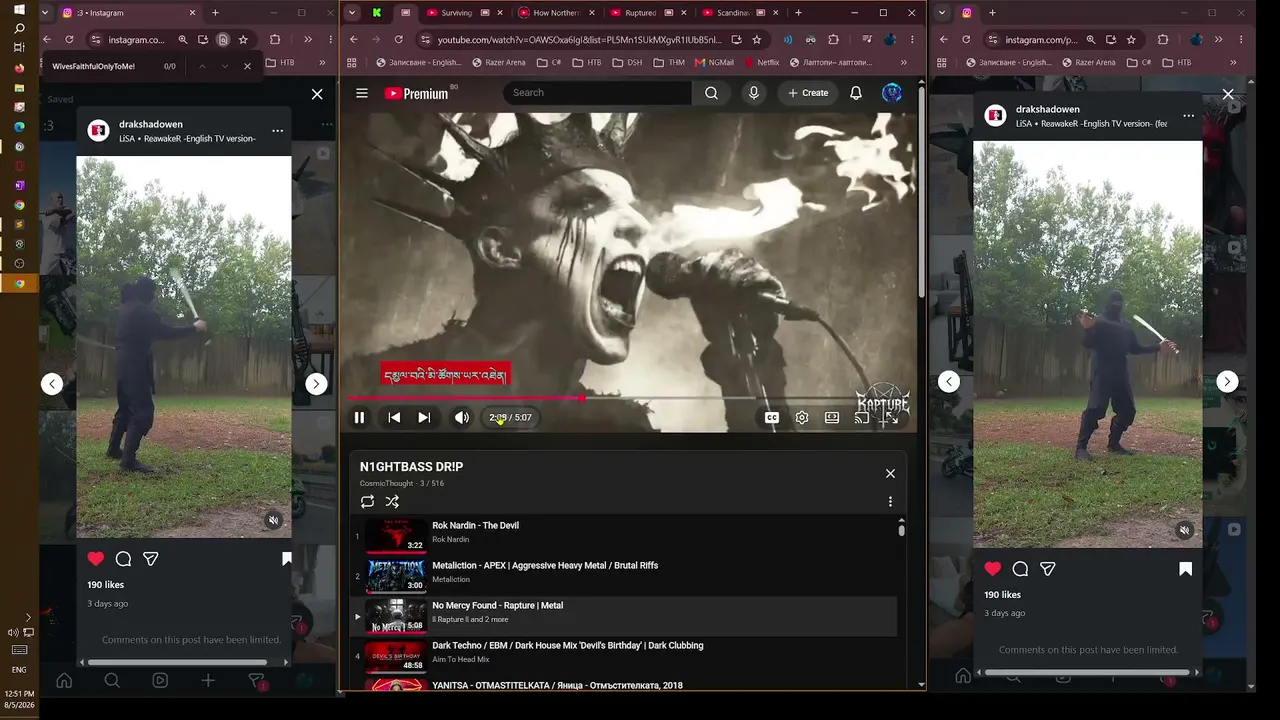This screenshot has height=720, width=1280.
Task: Open Instagram Reels in the left window
Action: (160, 681)
